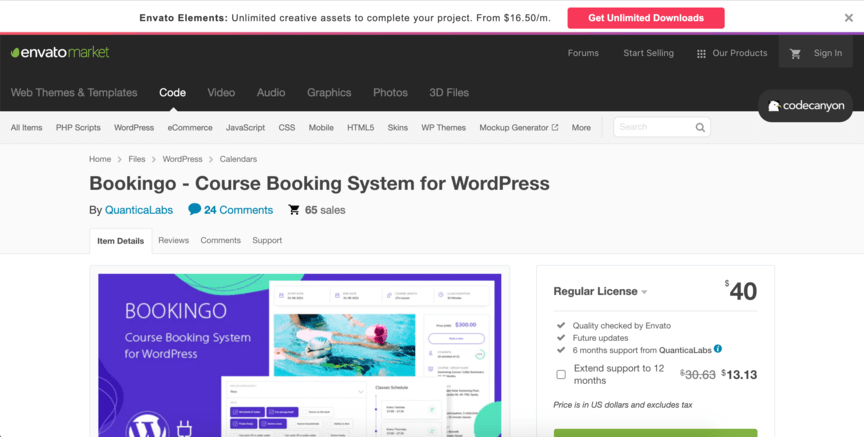Select the Code menu item
Screen dimensions: 864x437
point(172,93)
